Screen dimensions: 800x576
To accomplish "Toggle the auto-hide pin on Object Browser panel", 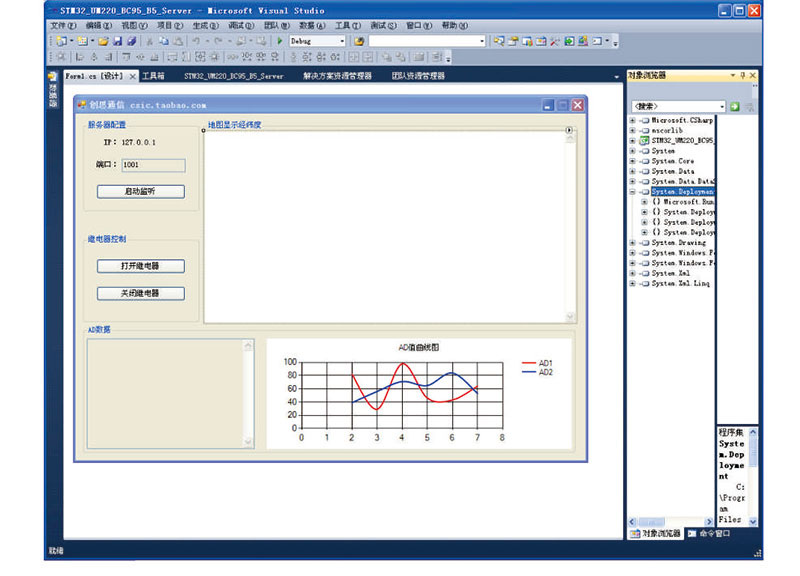I will 743,76.
